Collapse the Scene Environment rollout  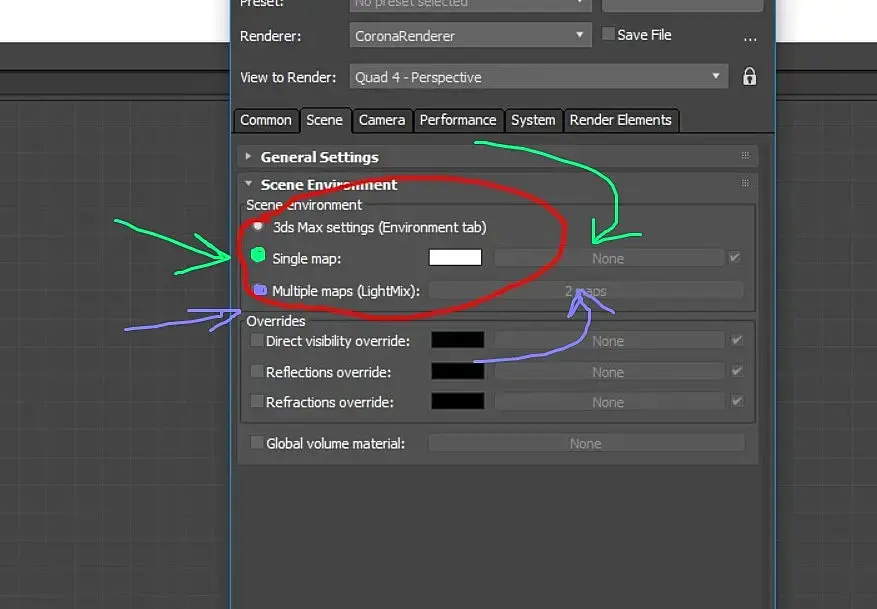497,185
